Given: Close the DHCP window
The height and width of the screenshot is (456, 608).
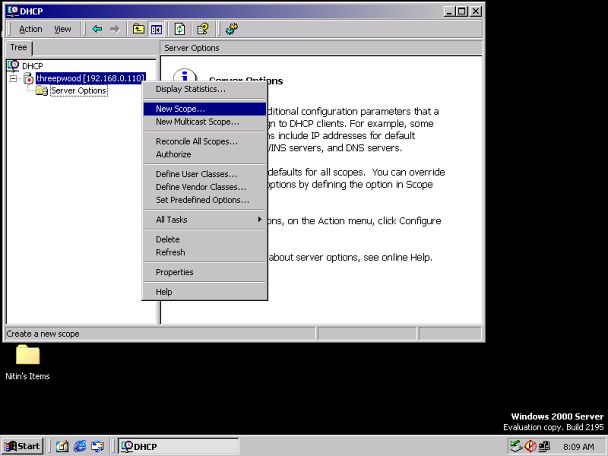Looking at the screenshot, I should tap(476, 11).
